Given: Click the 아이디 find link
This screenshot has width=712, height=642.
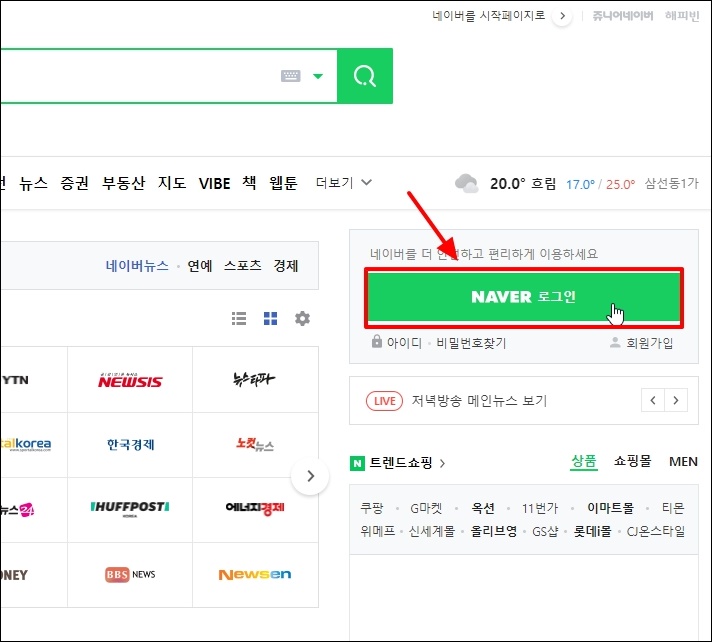Looking at the screenshot, I should [x=404, y=343].
